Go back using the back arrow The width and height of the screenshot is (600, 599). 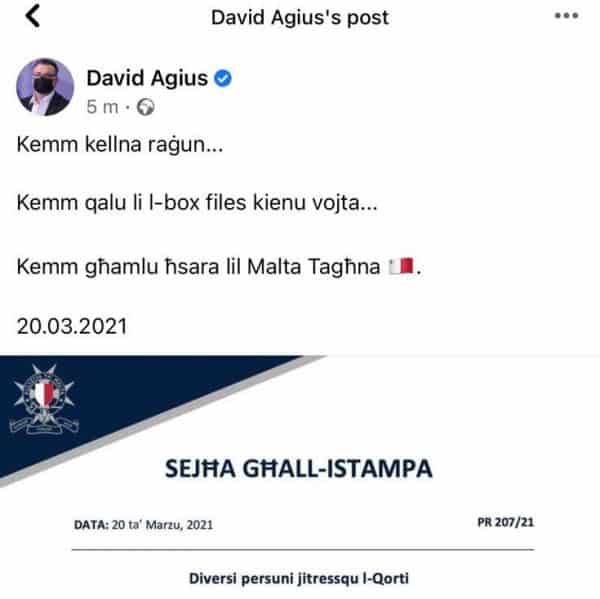click(x=33, y=16)
